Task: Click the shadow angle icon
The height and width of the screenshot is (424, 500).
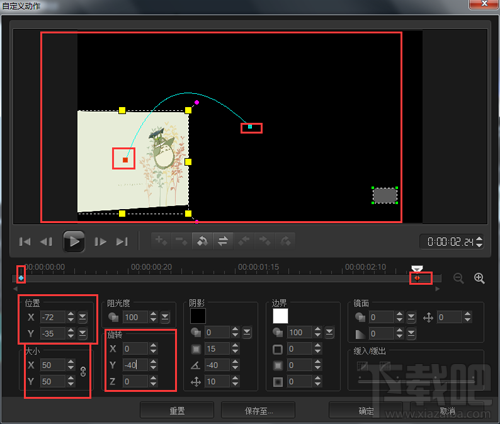Action: click(196, 365)
